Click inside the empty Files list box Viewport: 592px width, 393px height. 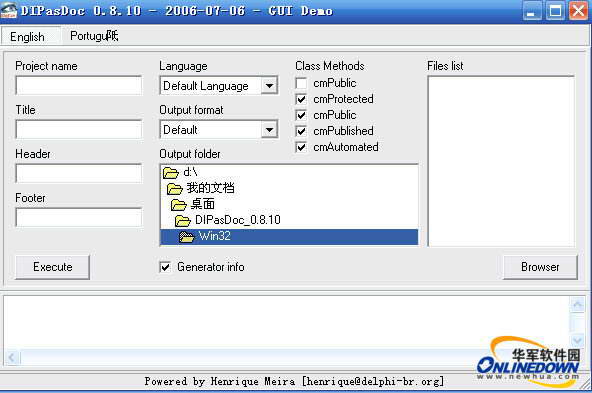point(501,162)
